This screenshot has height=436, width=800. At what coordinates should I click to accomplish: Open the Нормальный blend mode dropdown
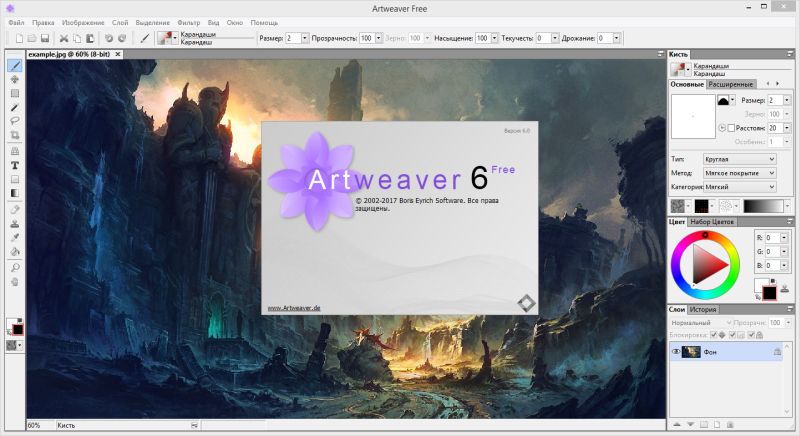(701, 323)
